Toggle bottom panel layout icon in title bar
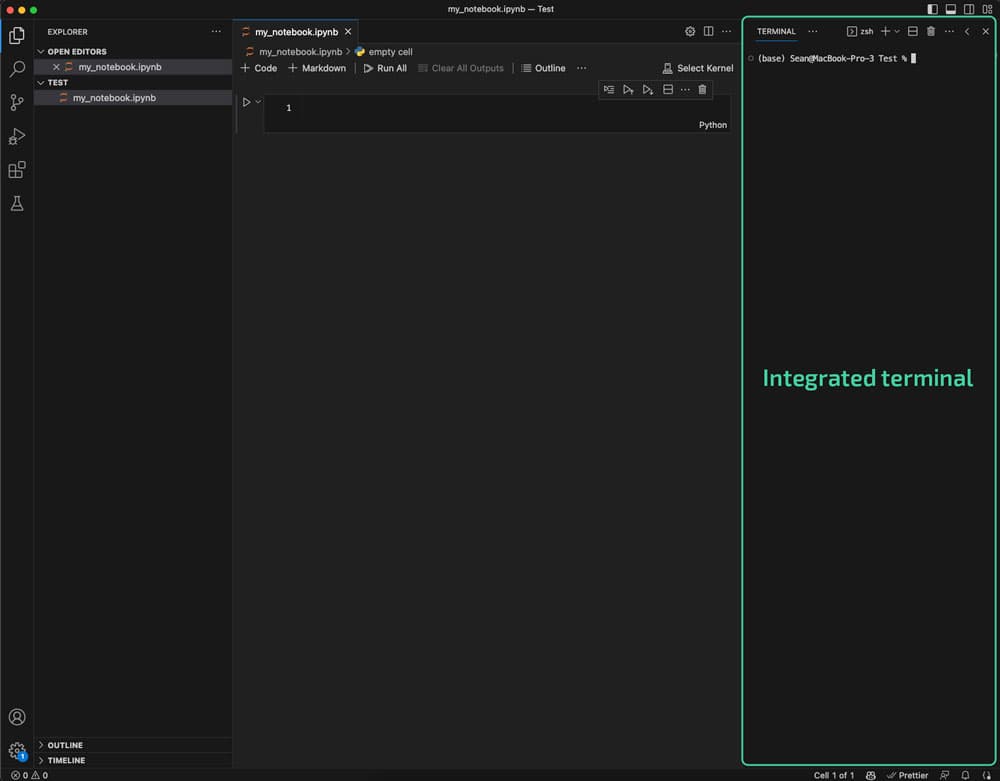This screenshot has height=781, width=1000. pyautogui.click(x=951, y=9)
